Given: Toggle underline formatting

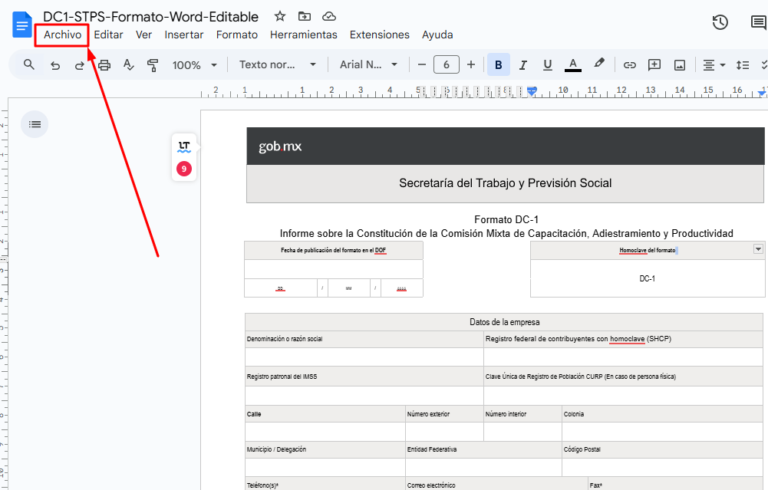Looking at the screenshot, I should (548, 65).
